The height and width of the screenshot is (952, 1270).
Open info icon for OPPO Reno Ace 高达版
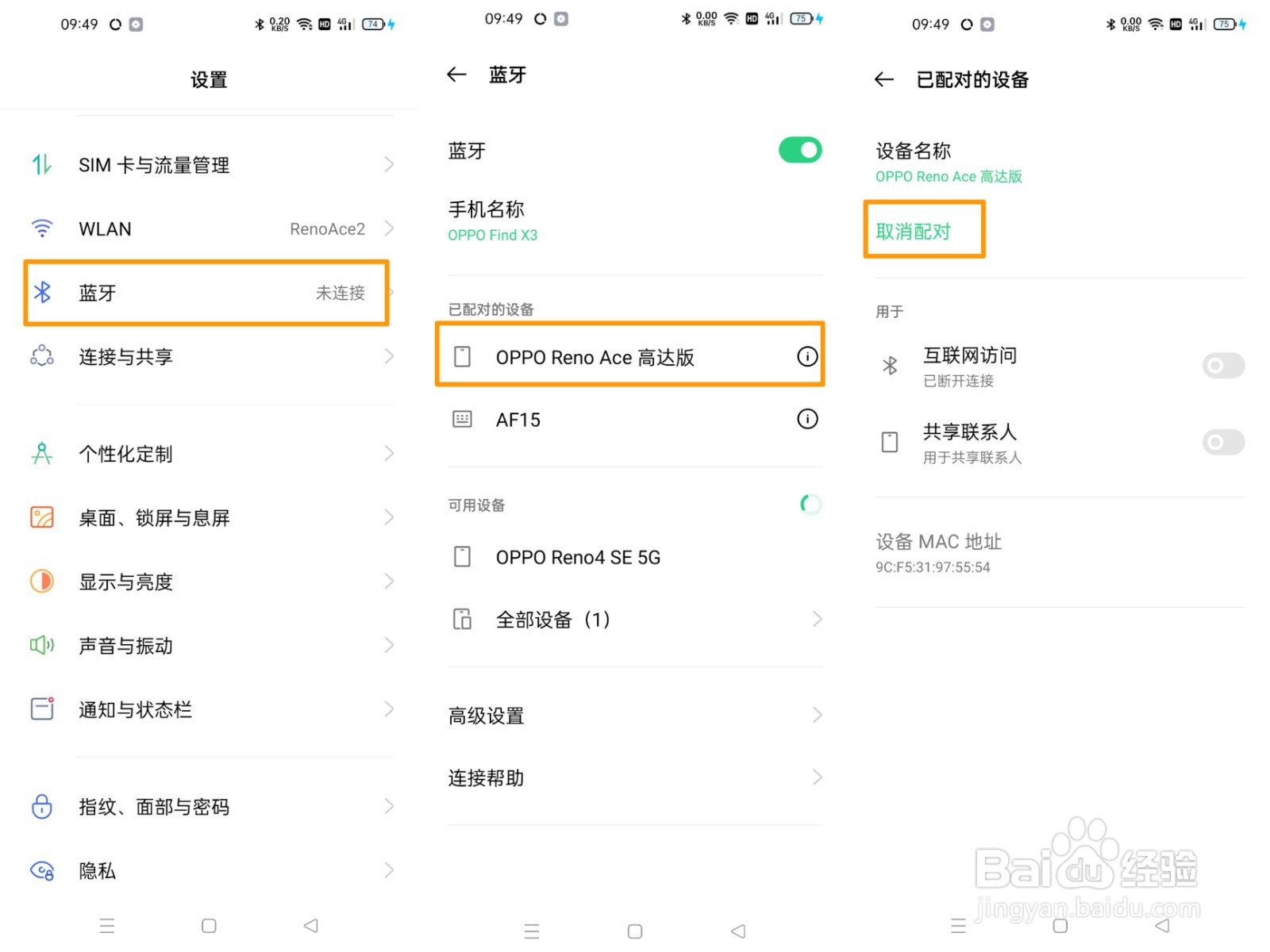coord(806,357)
